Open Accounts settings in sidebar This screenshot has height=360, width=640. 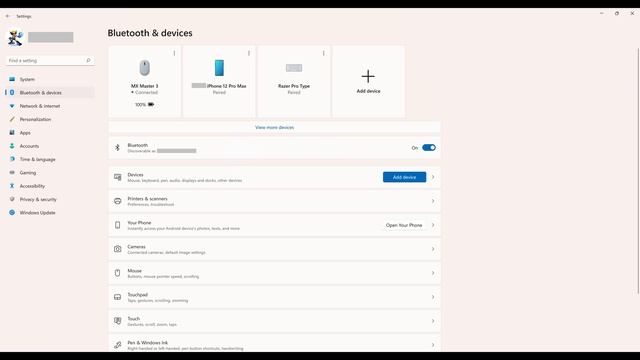(50, 146)
